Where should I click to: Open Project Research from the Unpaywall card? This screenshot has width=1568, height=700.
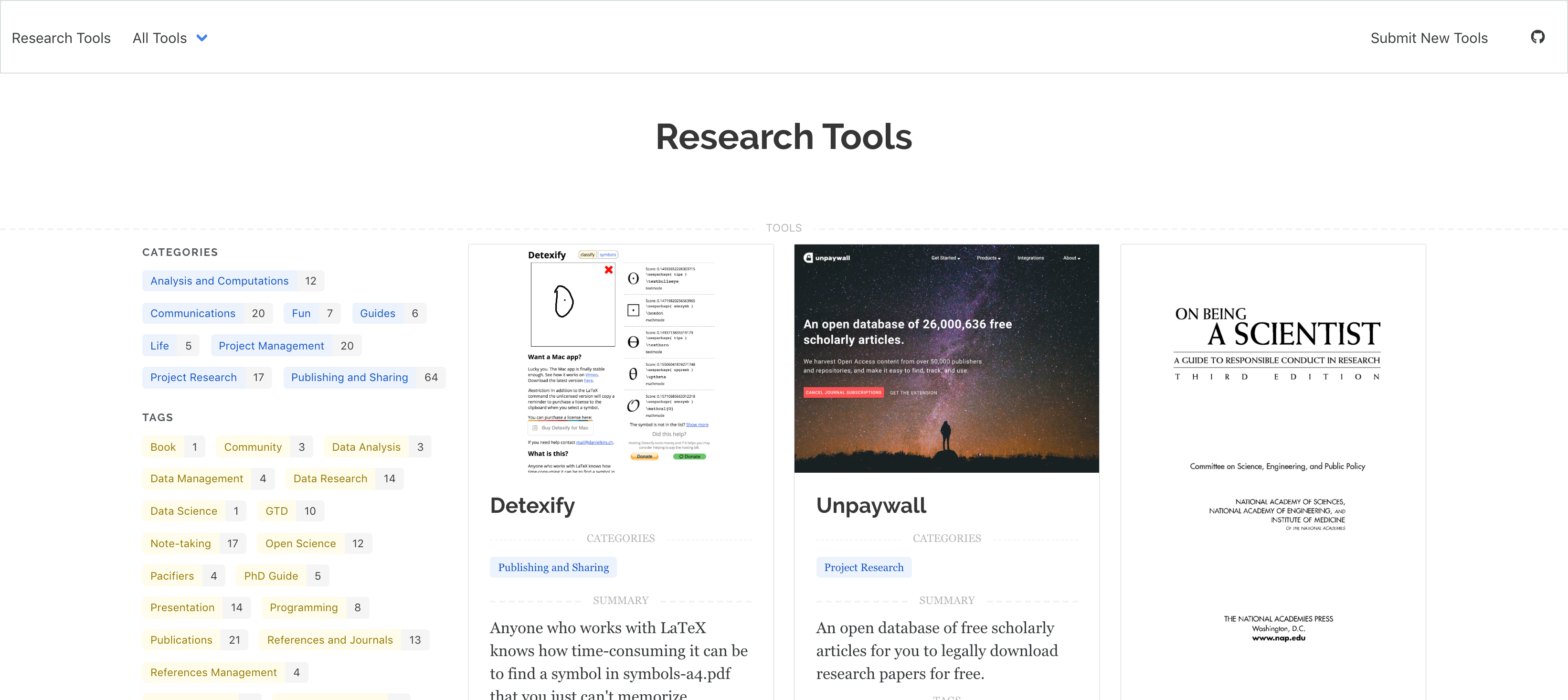pos(864,567)
